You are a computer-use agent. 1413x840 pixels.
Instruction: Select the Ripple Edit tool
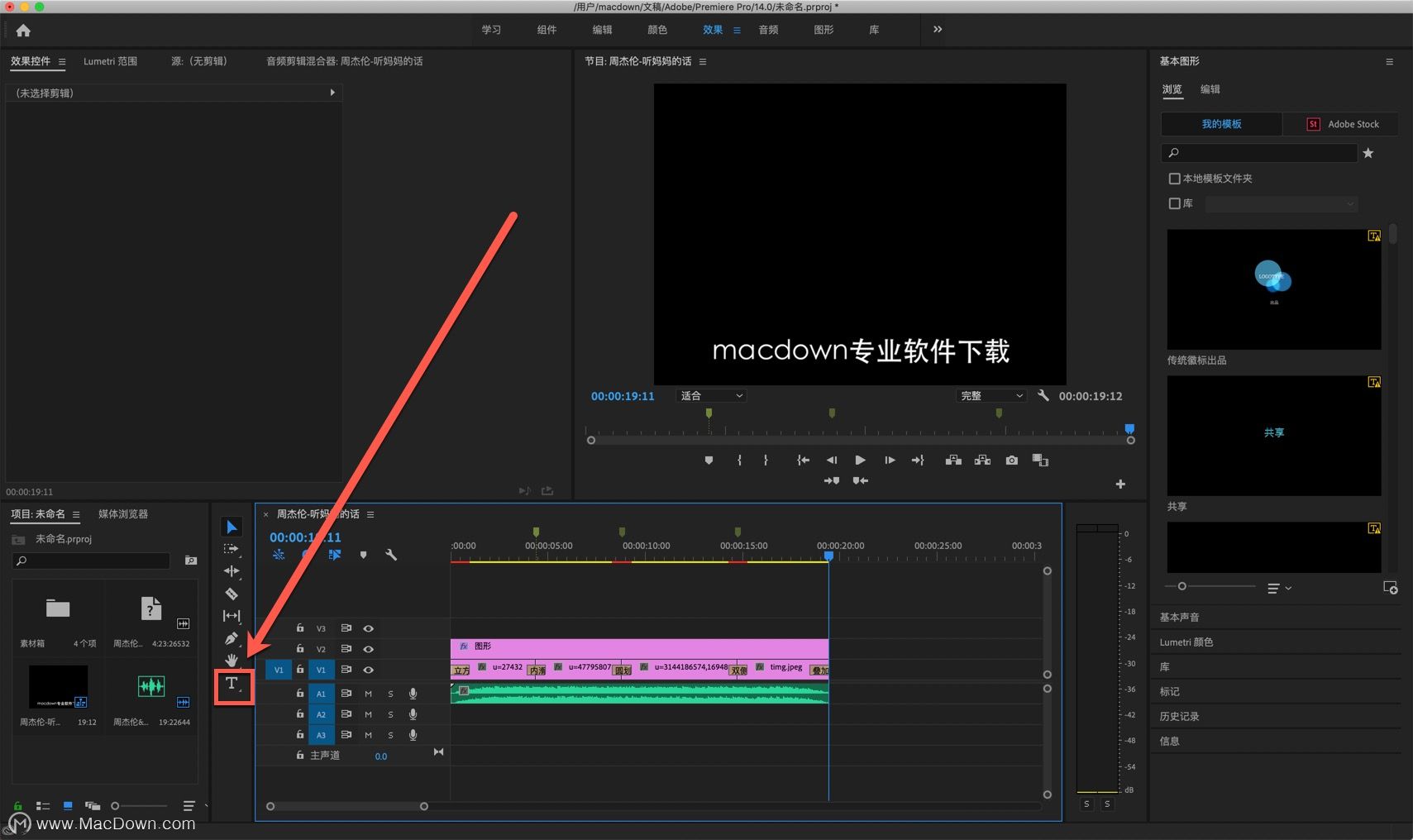tap(232, 571)
